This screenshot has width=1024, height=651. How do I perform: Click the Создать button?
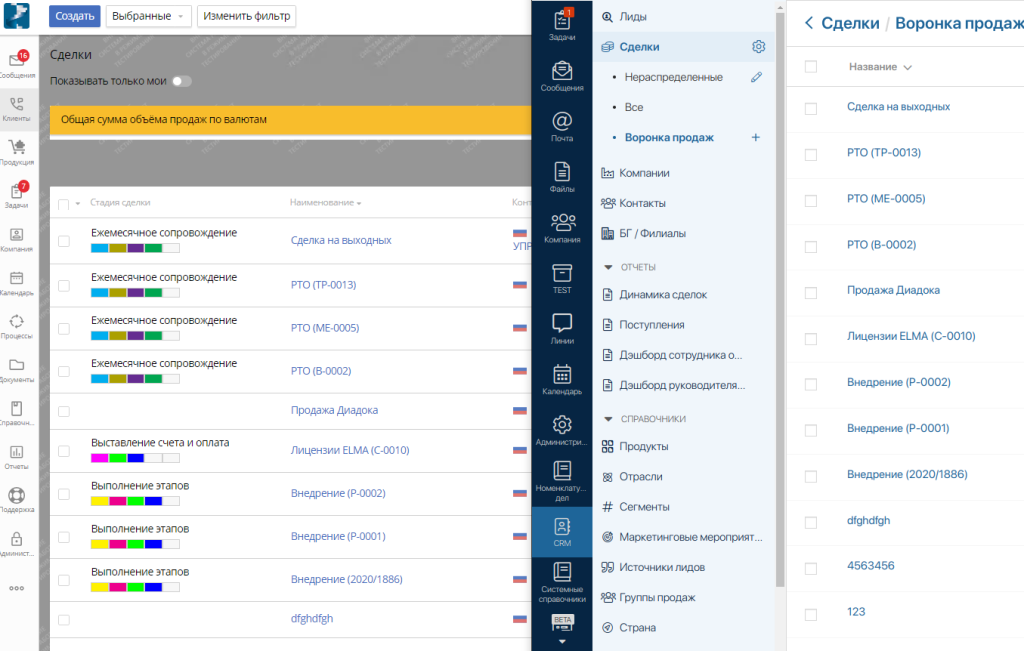point(74,16)
